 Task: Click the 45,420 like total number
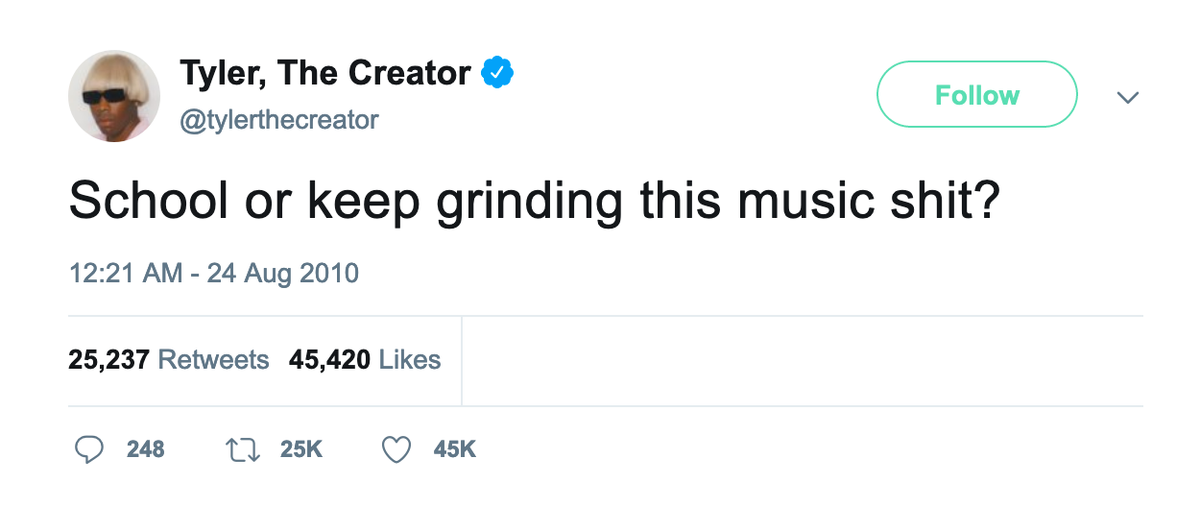(x=329, y=360)
